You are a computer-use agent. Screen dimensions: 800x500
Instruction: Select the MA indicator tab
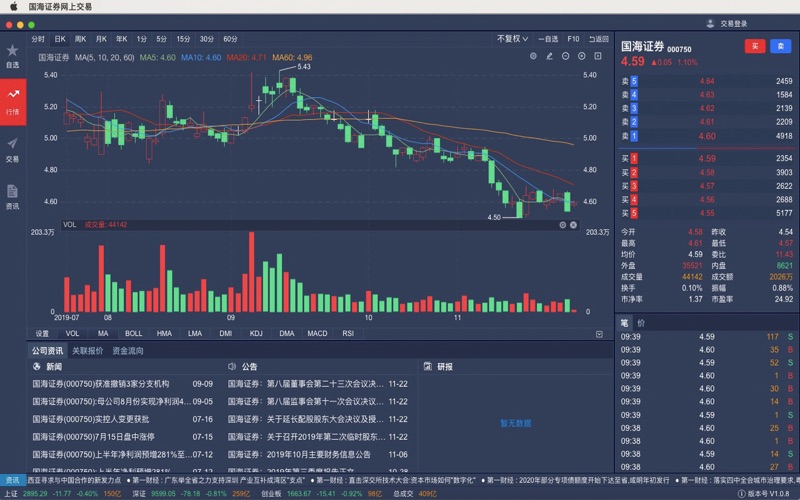coord(103,334)
